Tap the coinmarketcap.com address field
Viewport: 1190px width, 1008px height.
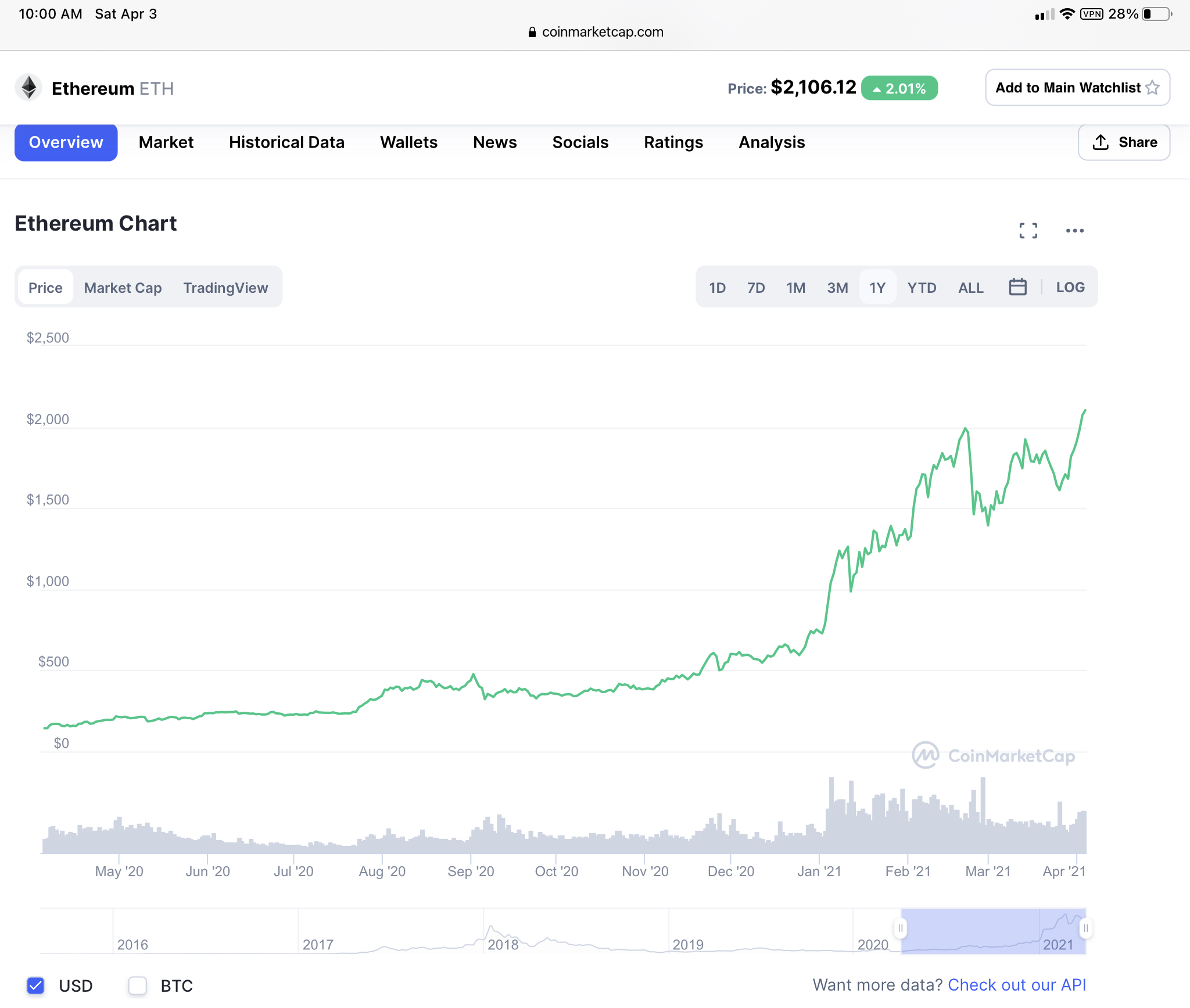pyautogui.click(x=602, y=32)
